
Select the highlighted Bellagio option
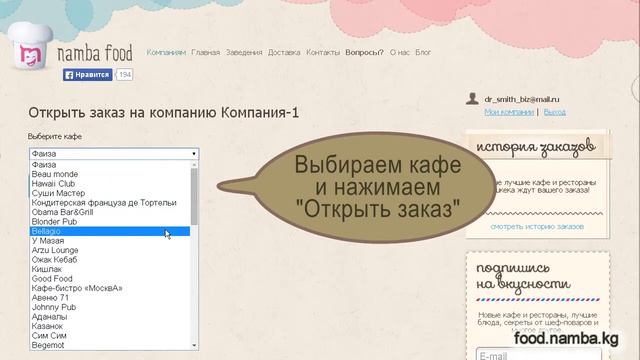click(110, 231)
